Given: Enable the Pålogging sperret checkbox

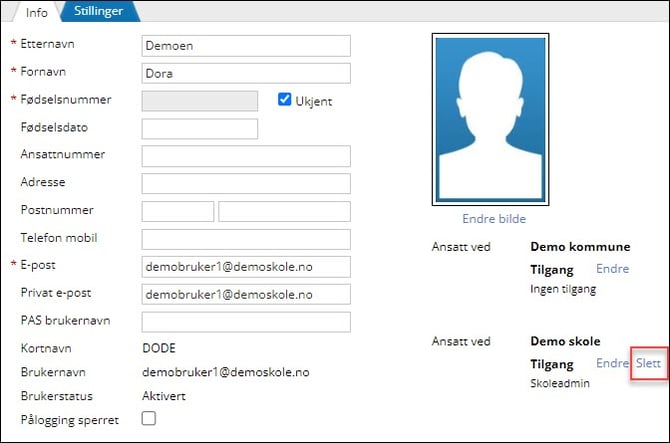Looking at the screenshot, I should pyautogui.click(x=149, y=420).
